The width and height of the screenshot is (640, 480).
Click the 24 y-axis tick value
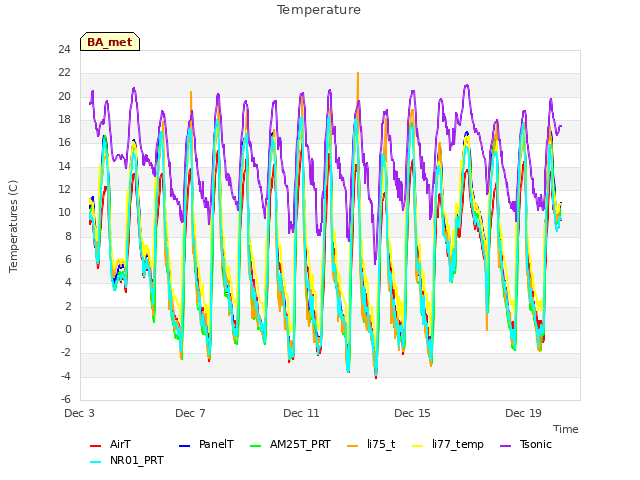point(64,50)
